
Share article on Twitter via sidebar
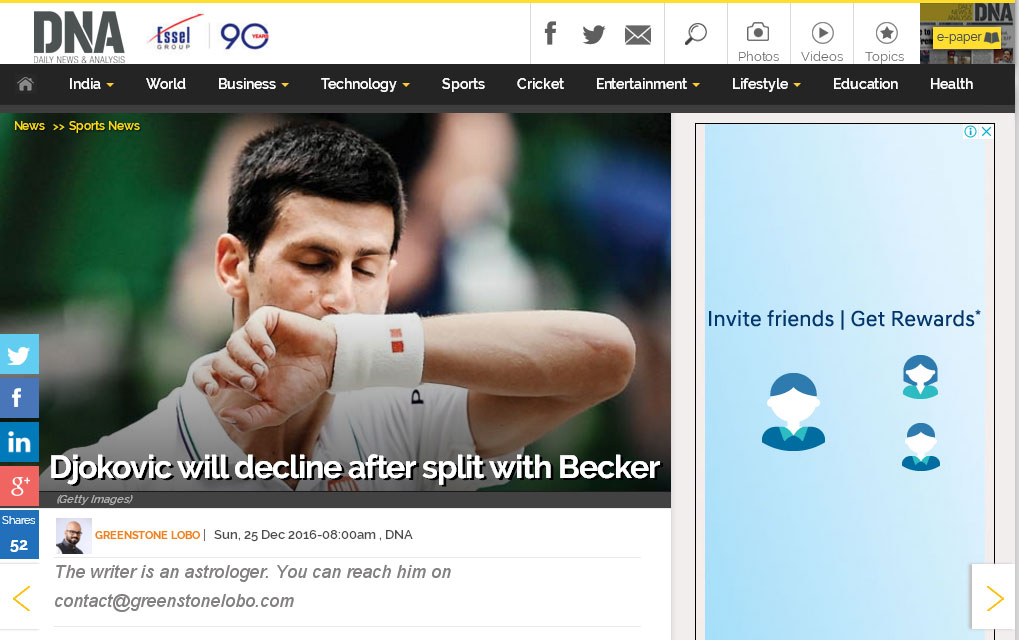click(x=19, y=354)
